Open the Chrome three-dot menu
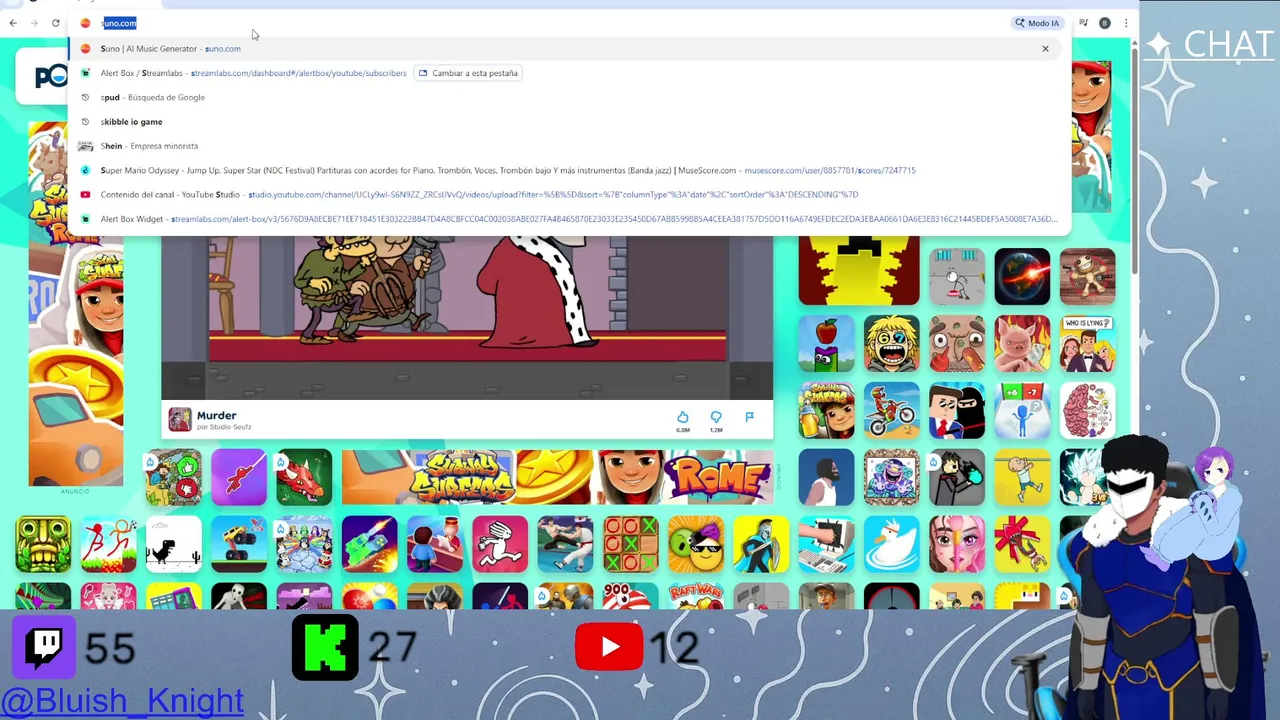This screenshot has width=1280, height=720. (1126, 23)
